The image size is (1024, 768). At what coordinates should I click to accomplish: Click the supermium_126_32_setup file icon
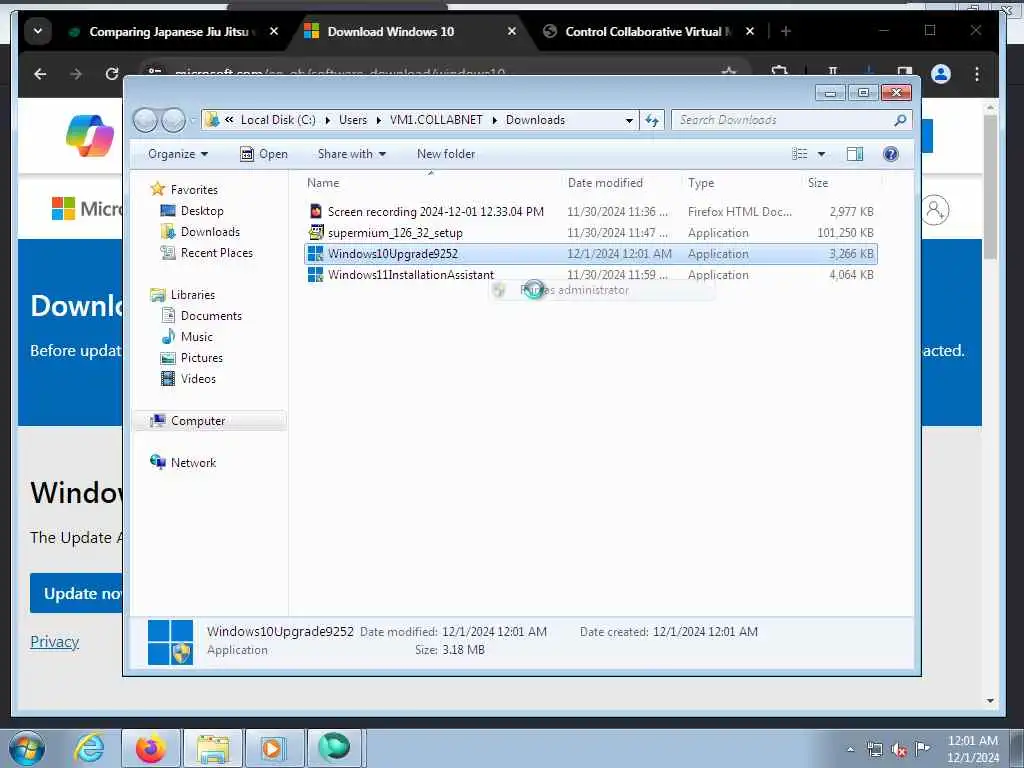tap(315, 232)
